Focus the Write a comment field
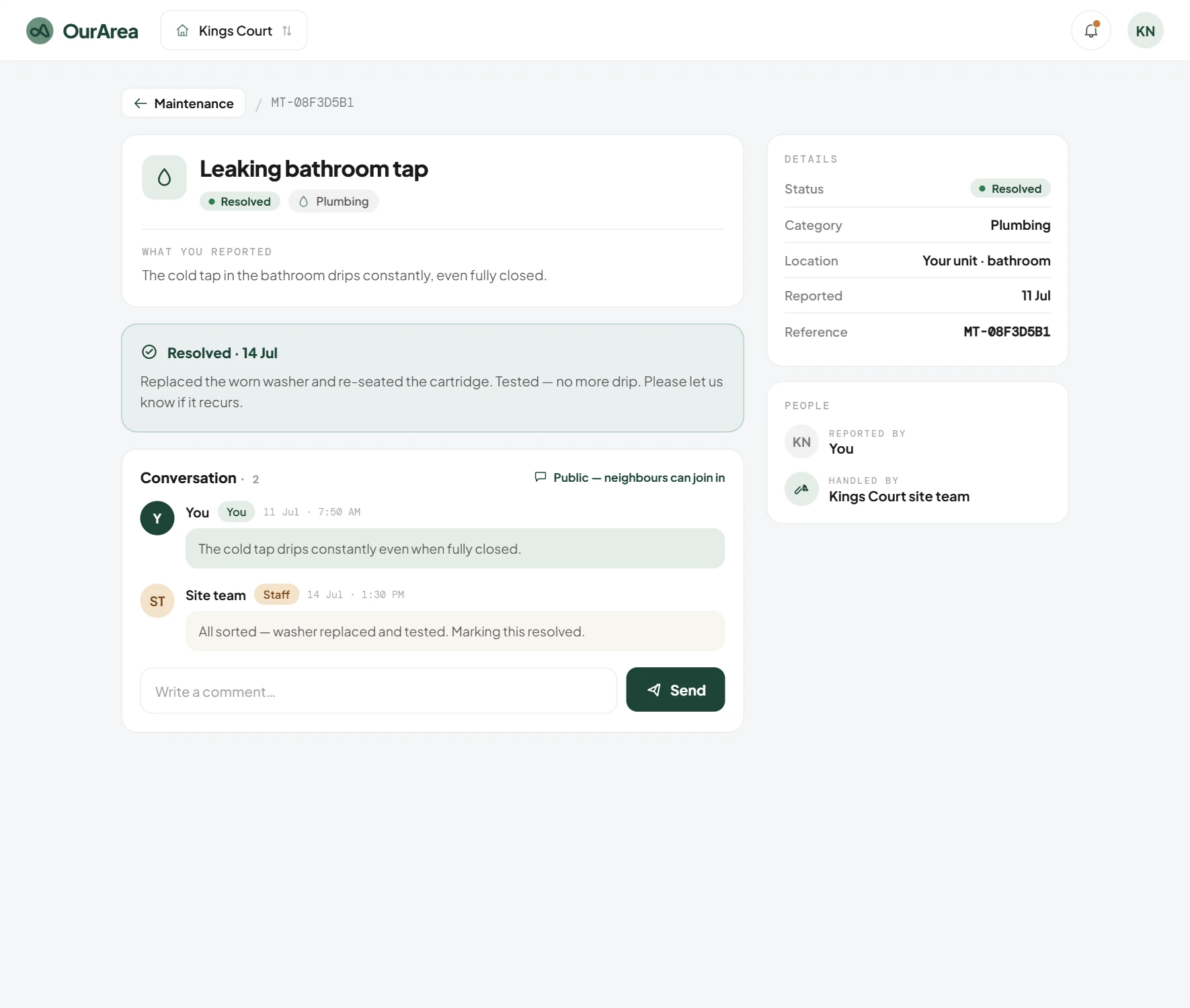1190x1008 pixels. [379, 691]
